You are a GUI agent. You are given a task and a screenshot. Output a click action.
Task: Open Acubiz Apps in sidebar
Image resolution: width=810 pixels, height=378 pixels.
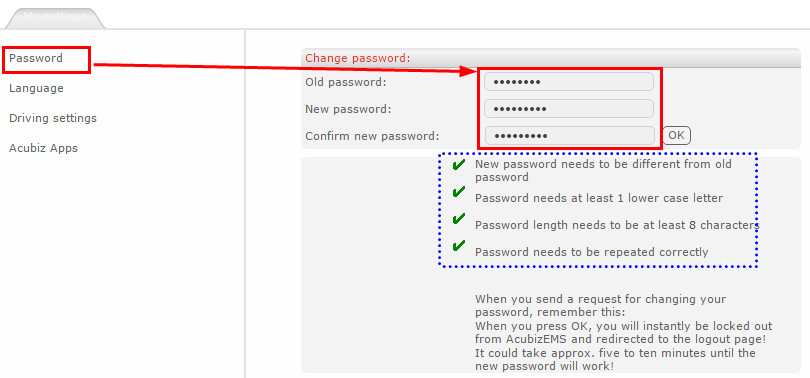pyautogui.click(x=43, y=148)
